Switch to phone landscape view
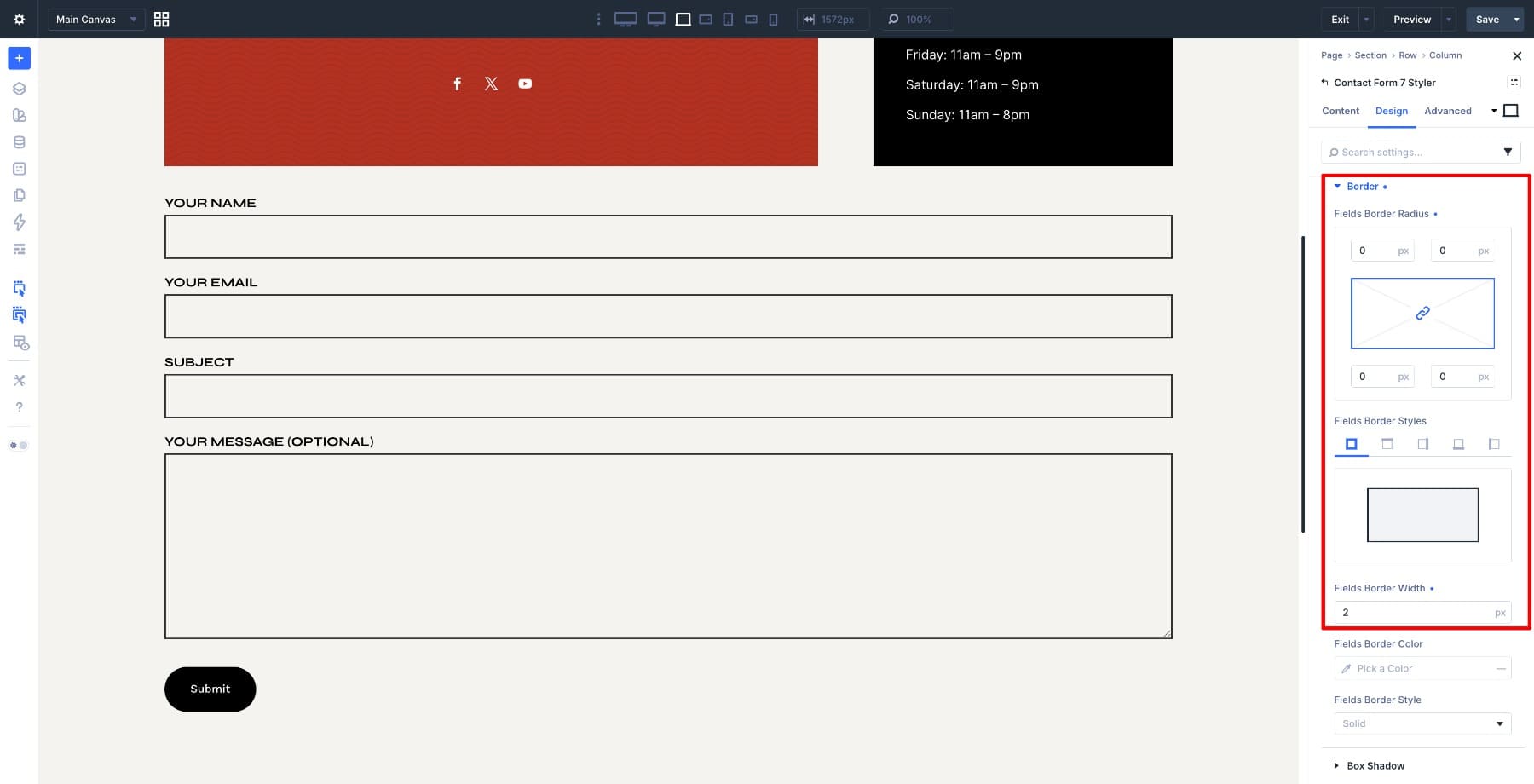 point(751,19)
